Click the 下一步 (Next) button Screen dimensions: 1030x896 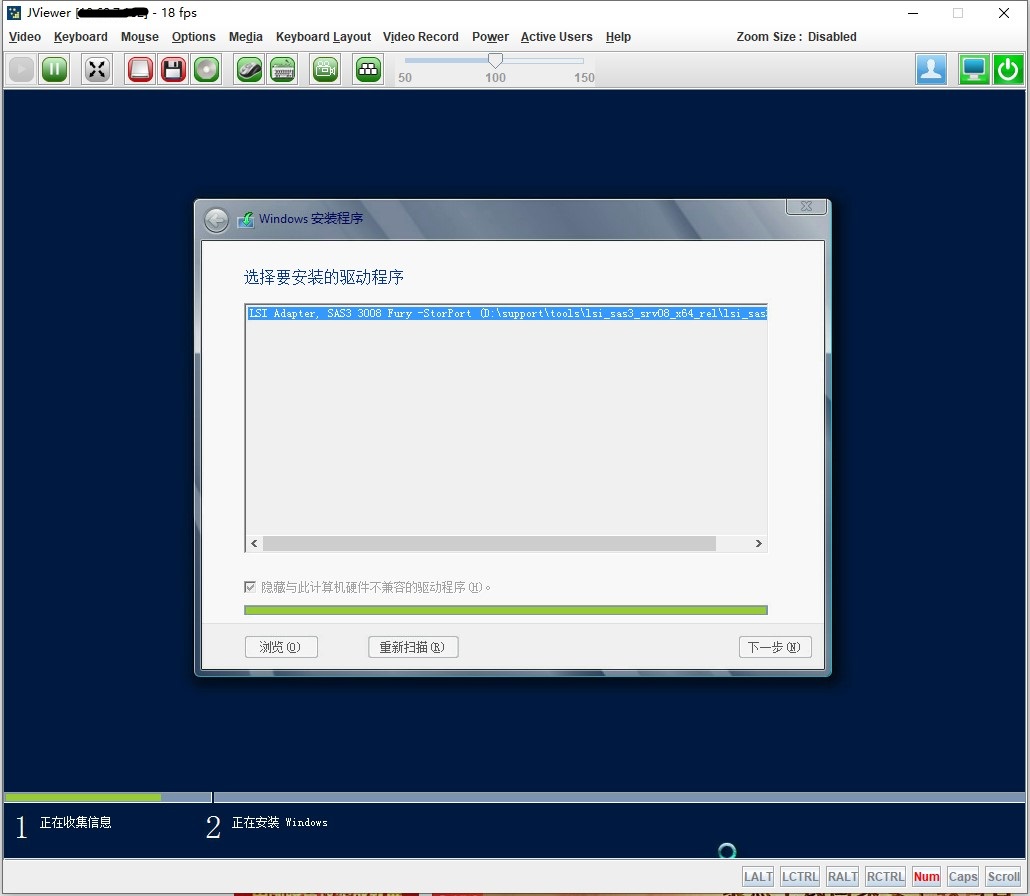click(775, 647)
